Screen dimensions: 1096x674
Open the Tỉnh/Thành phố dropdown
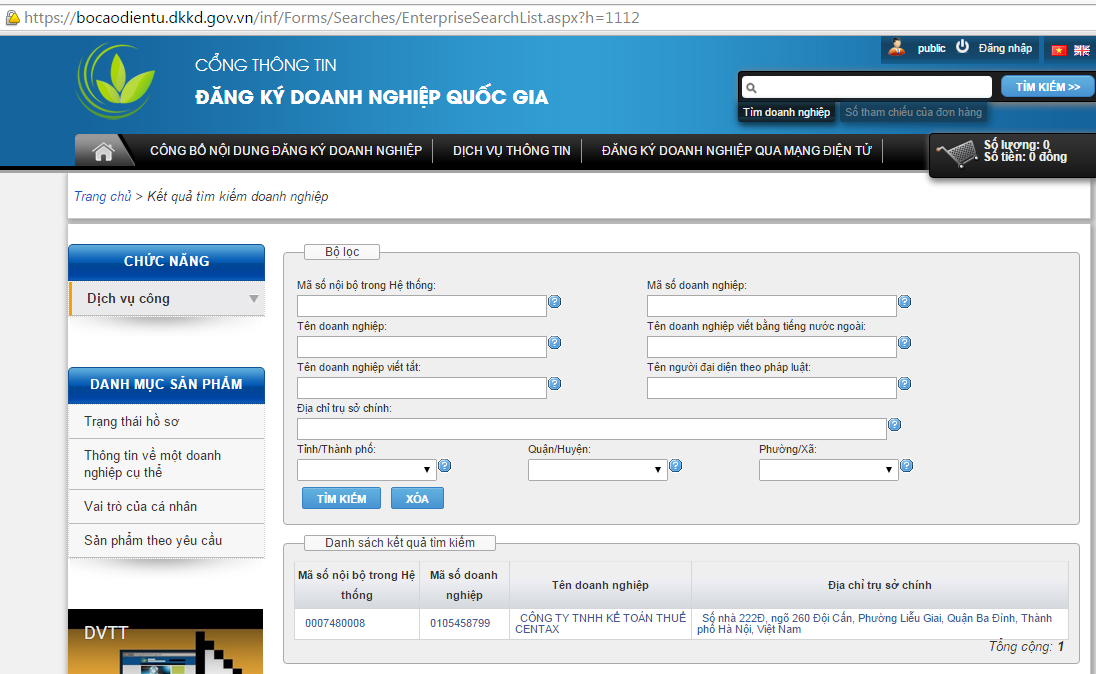tap(366, 469)
